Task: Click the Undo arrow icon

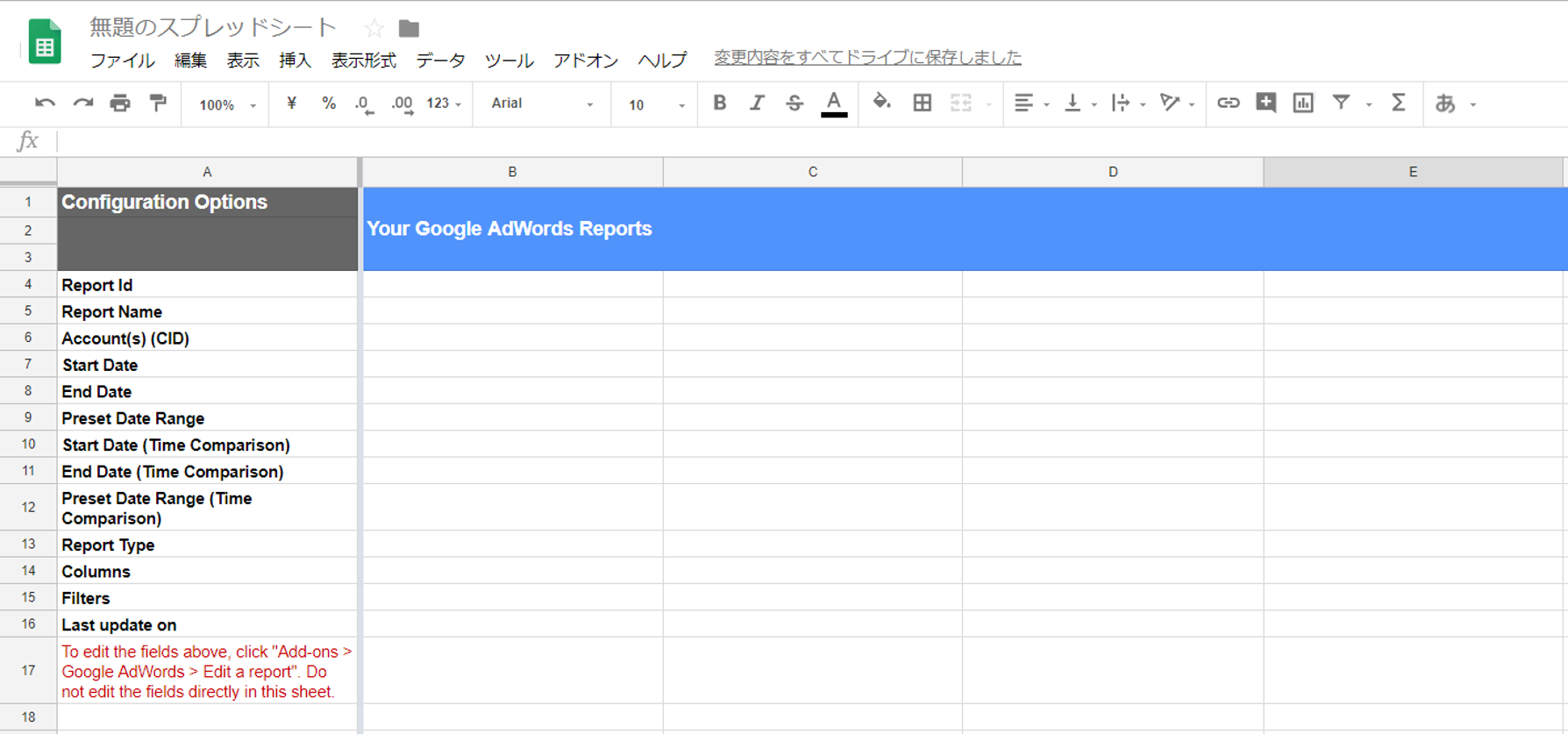Action: click(x=45, y=103)
